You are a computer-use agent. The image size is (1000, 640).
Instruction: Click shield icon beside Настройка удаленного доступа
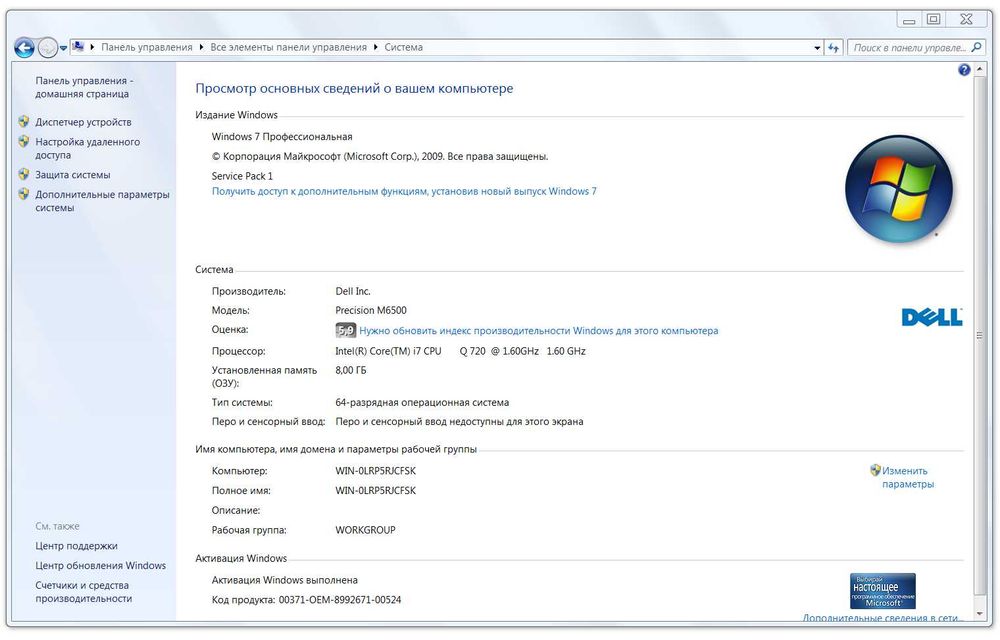coord(24,141)
